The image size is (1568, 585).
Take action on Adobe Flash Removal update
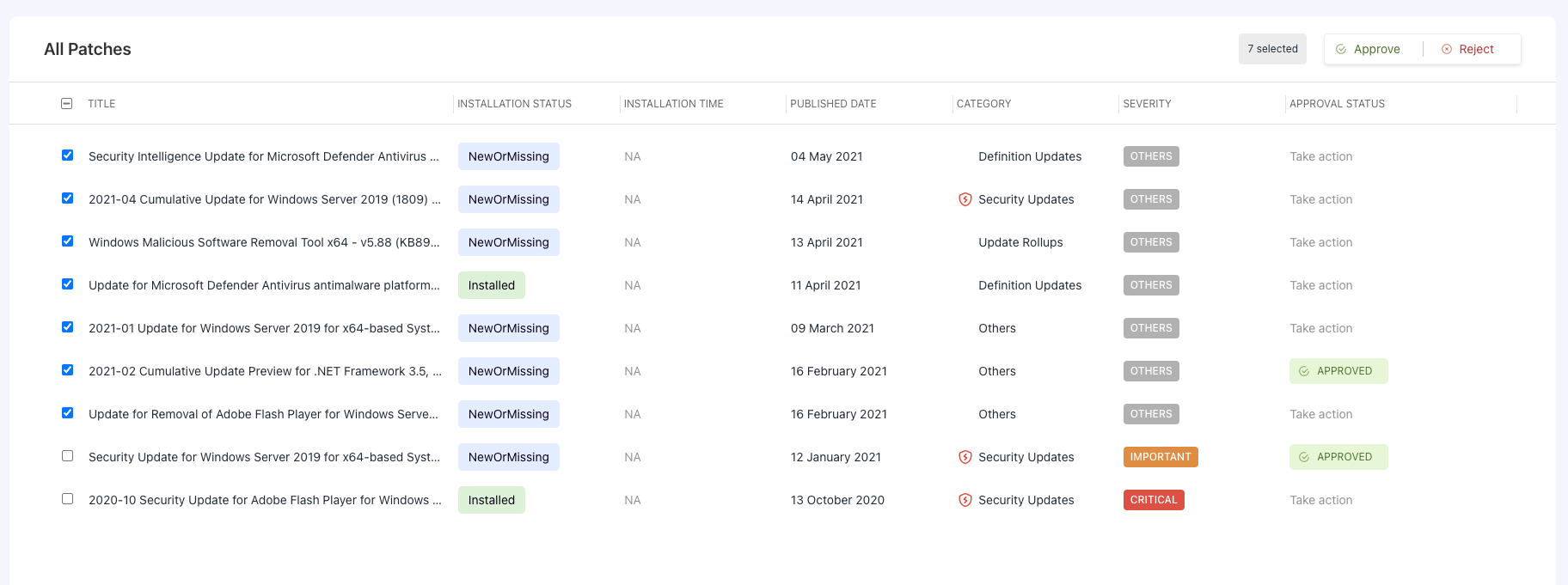coord(1320,414)
